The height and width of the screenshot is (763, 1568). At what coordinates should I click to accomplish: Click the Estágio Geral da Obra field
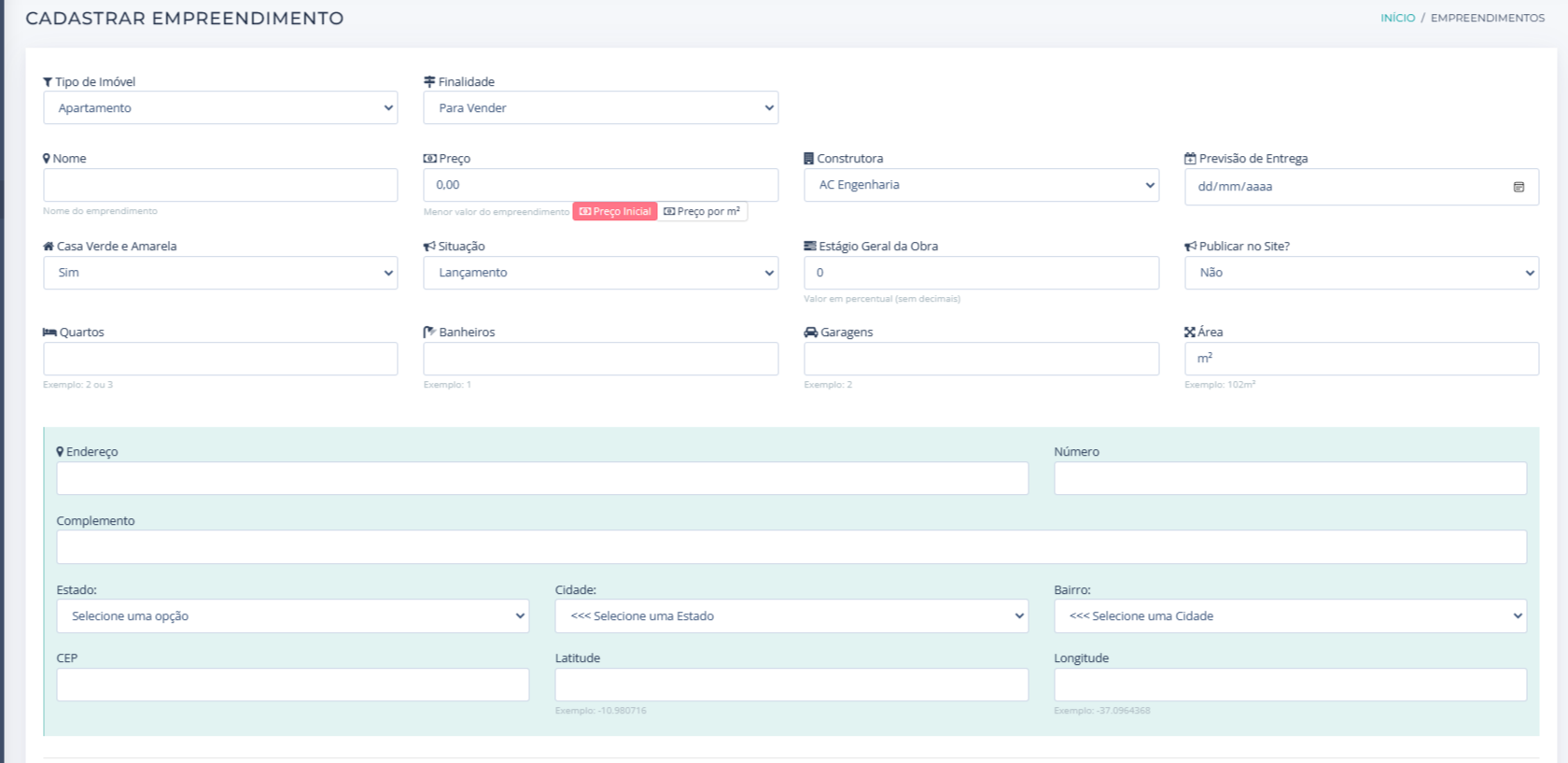coord(981,273)
